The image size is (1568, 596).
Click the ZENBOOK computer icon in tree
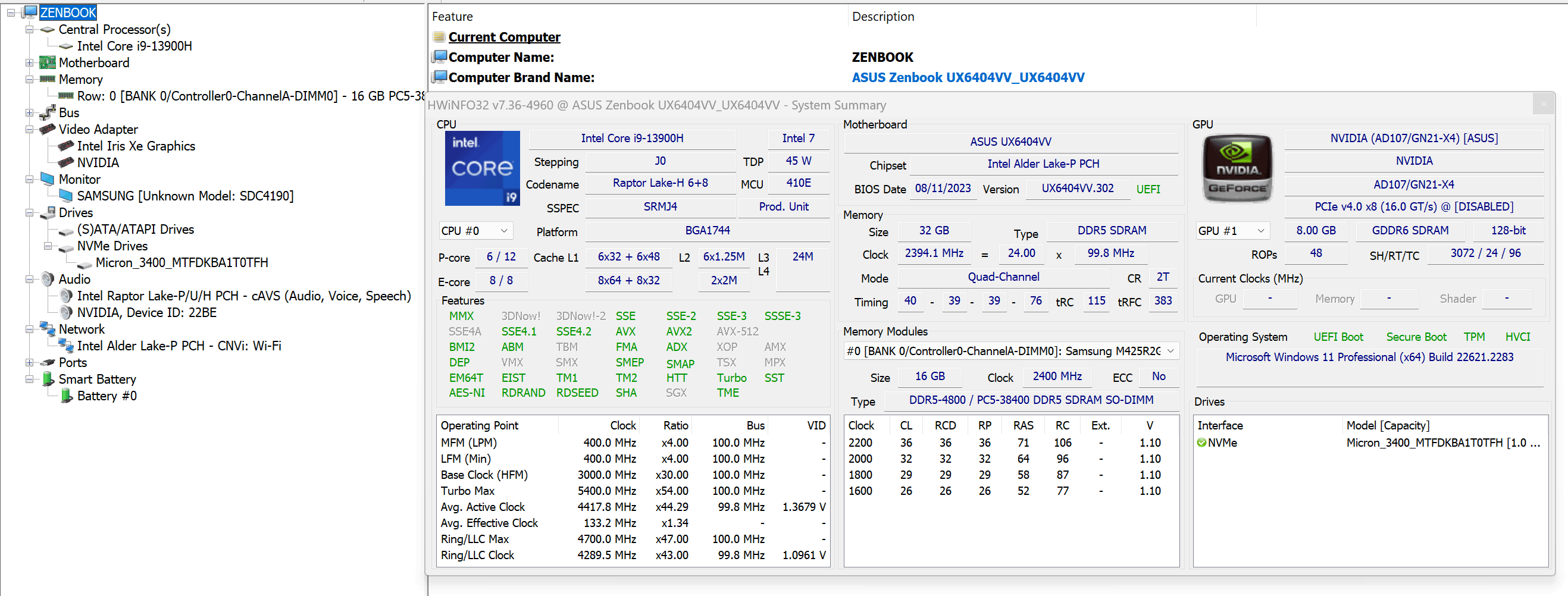click(30, 12)
